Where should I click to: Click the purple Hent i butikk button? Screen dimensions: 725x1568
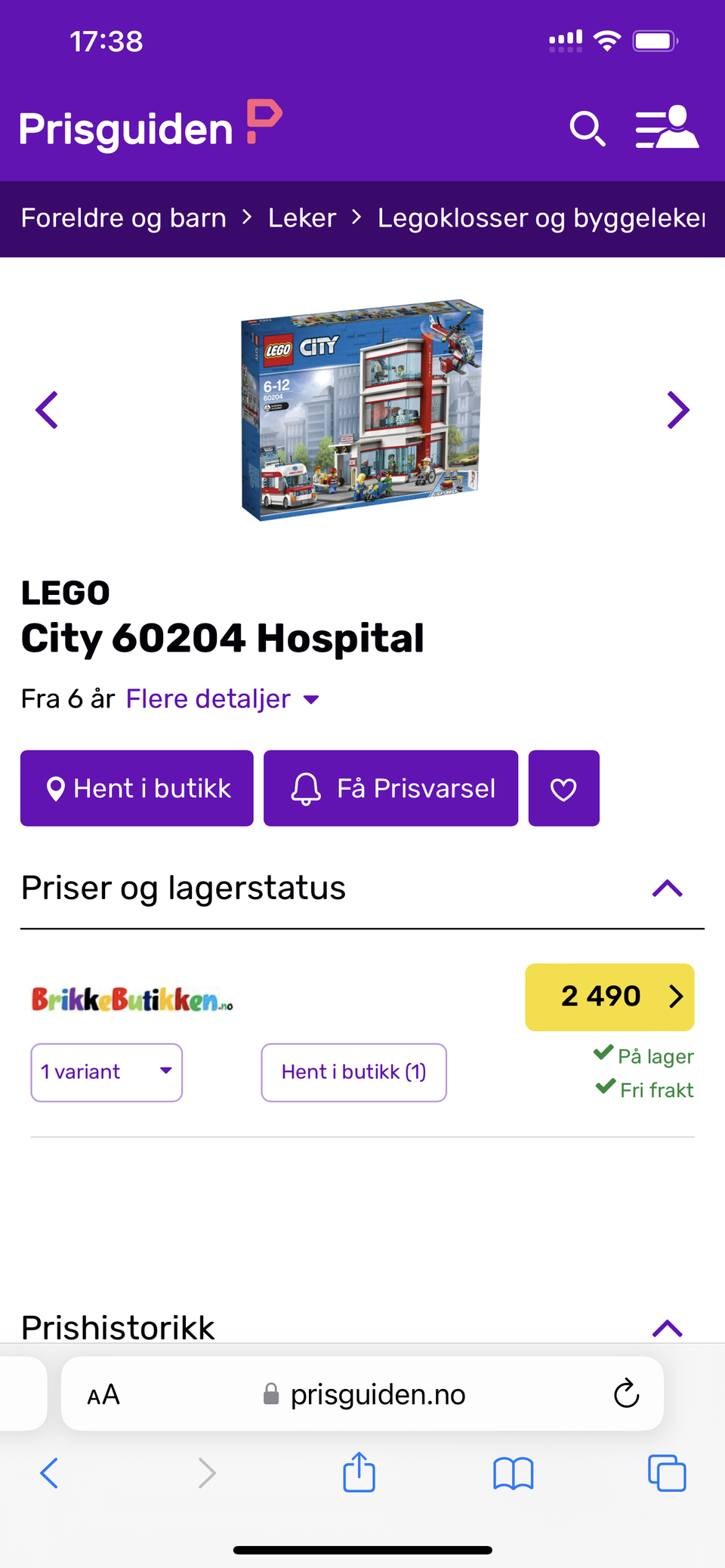[x=137, y=788]
